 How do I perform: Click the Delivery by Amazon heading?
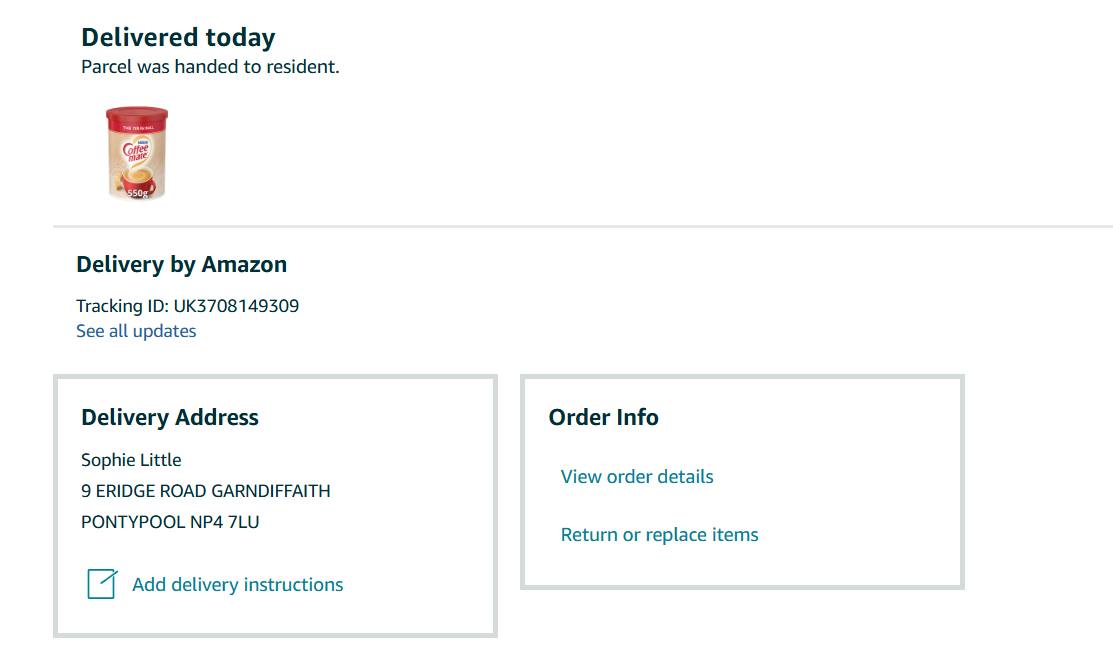(x=181, y=265)
